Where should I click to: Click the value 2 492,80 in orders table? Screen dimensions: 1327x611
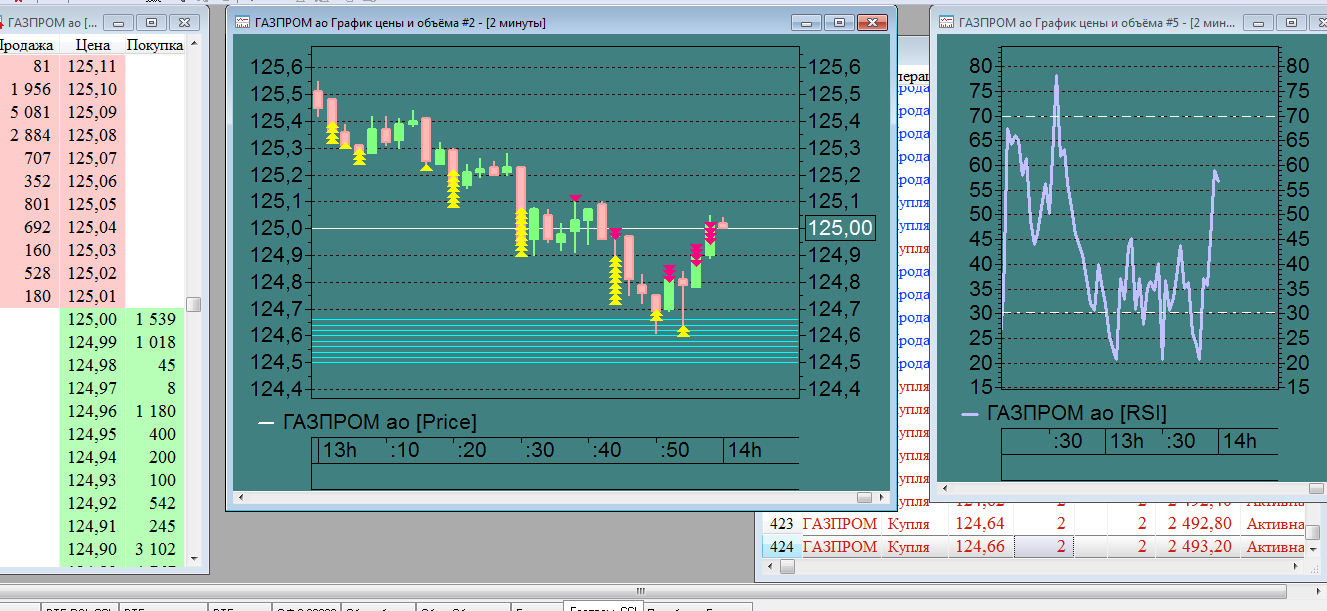(x=1199, y=523)
